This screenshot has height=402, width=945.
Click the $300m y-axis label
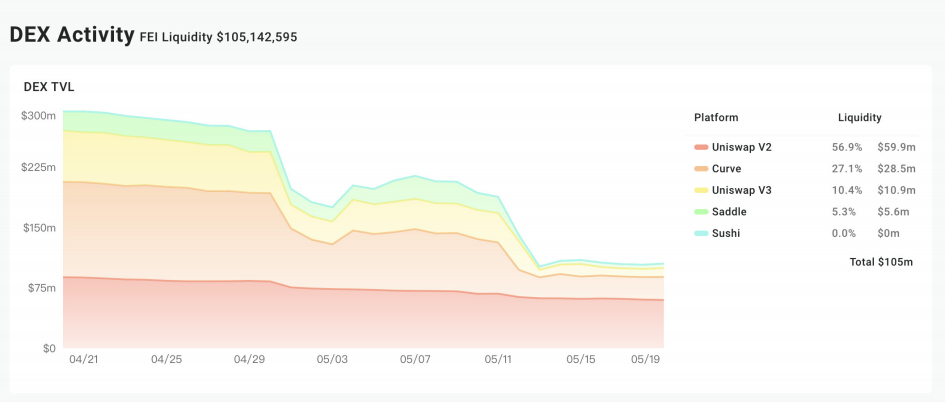point(38,116)
